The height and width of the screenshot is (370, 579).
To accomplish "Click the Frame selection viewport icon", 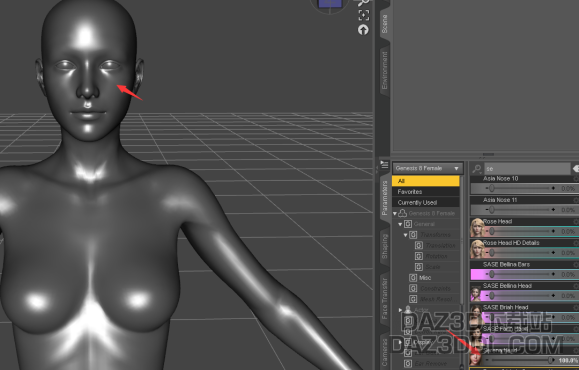I will click(x=364, y=15).
